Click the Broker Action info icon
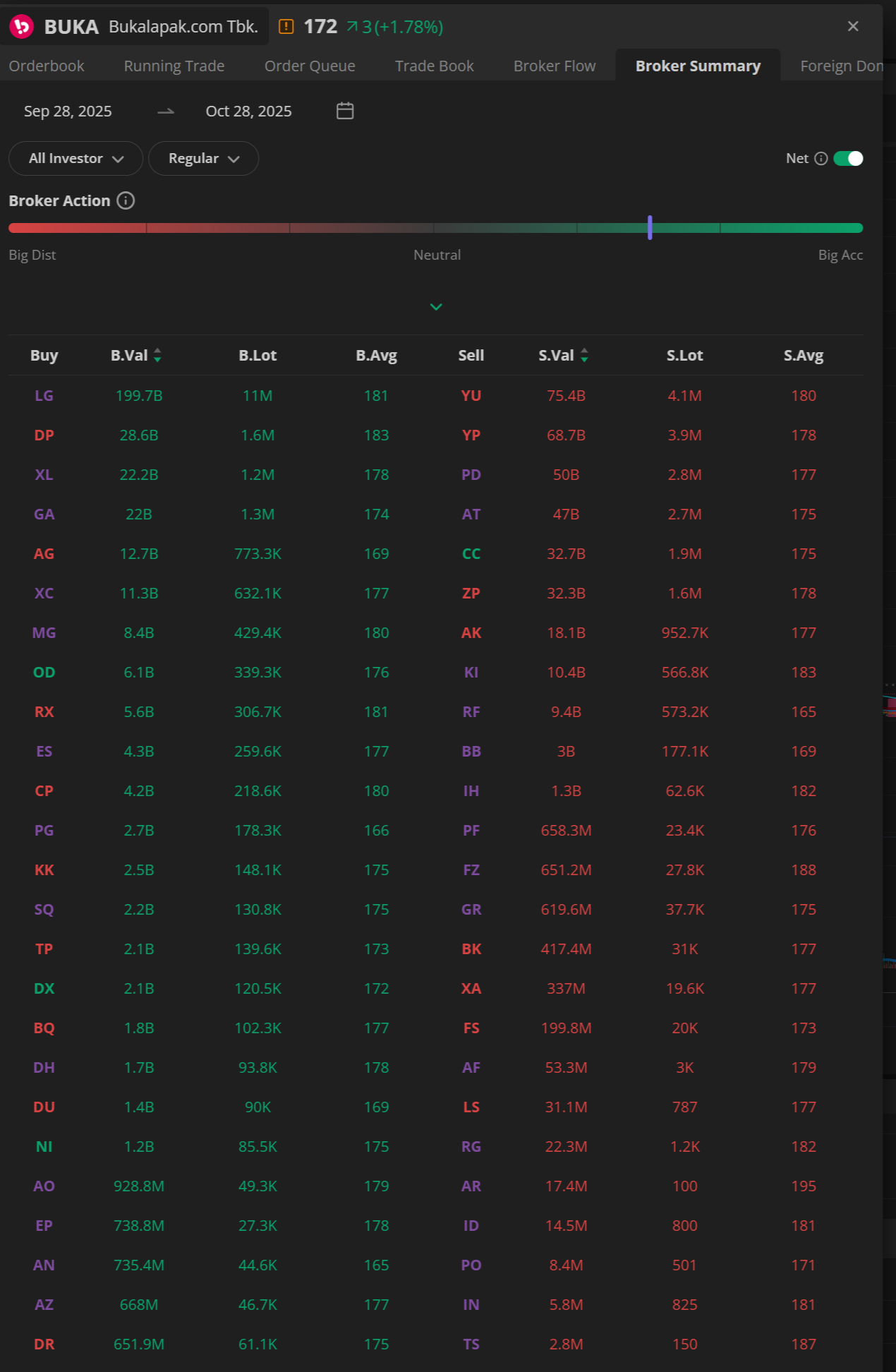The width and height of the screenshot is (896, 1372). pos(126,201)
